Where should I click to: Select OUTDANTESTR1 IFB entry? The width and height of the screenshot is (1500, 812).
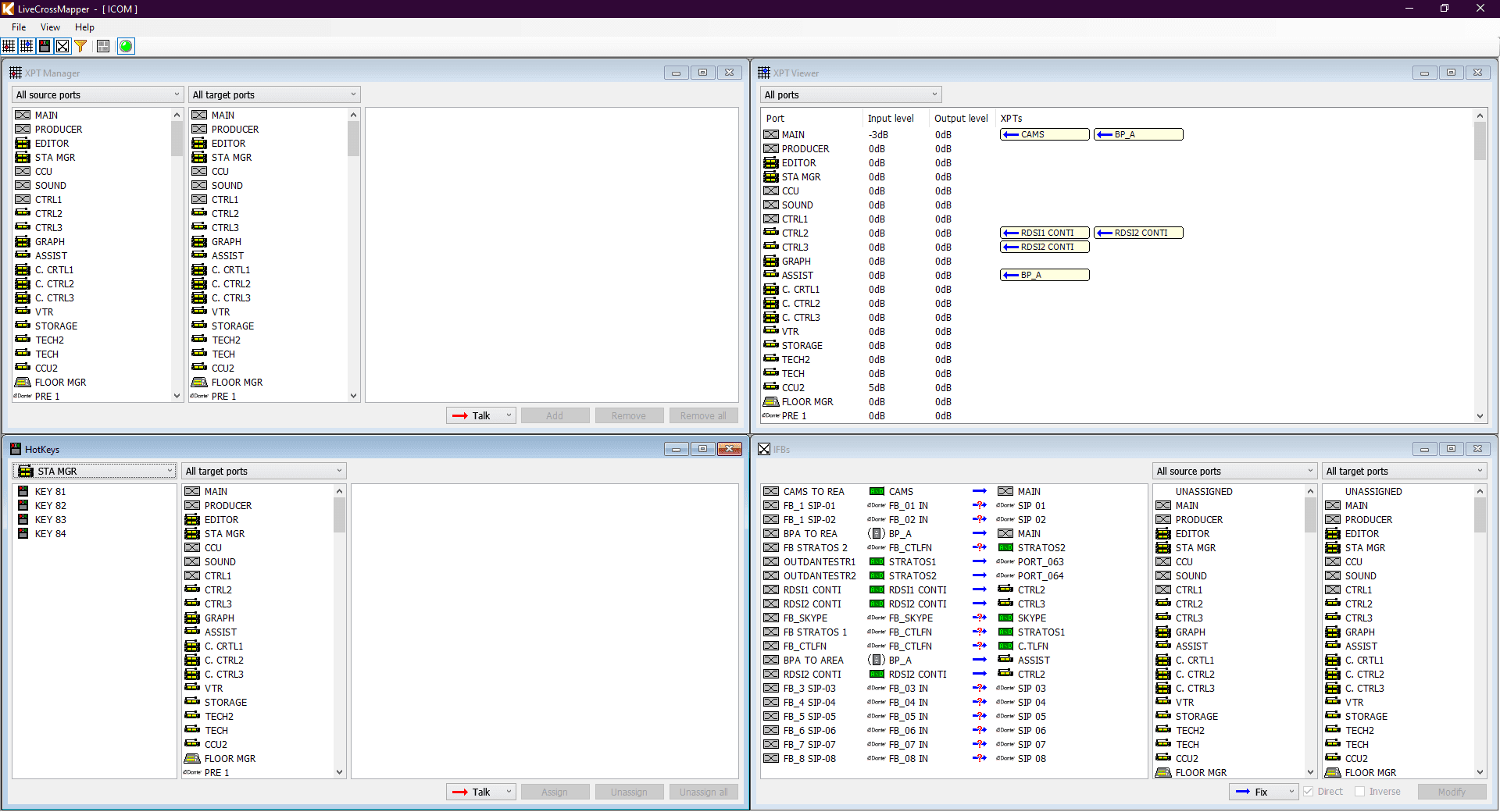(820, 561)
